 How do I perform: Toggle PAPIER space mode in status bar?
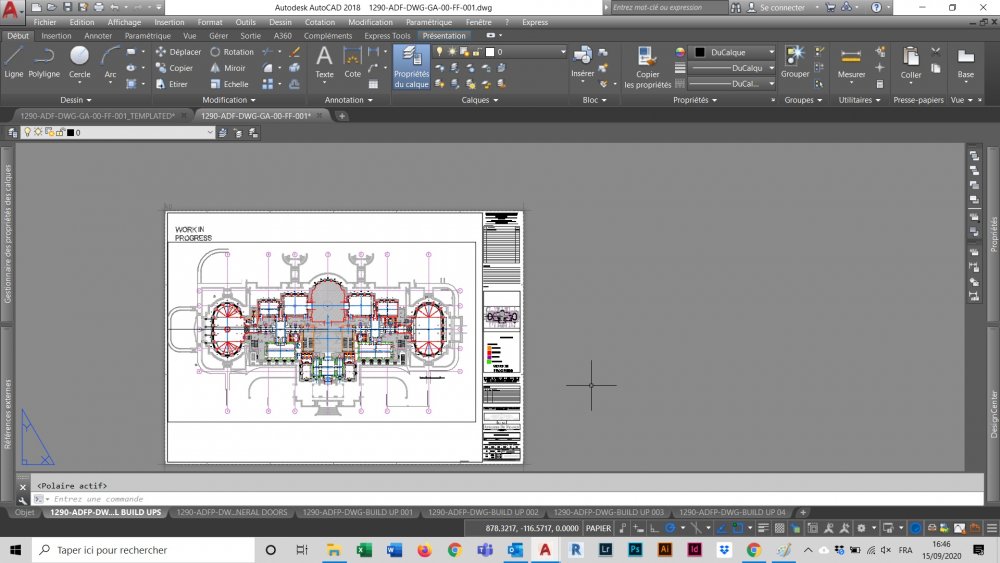click(598, 528)
